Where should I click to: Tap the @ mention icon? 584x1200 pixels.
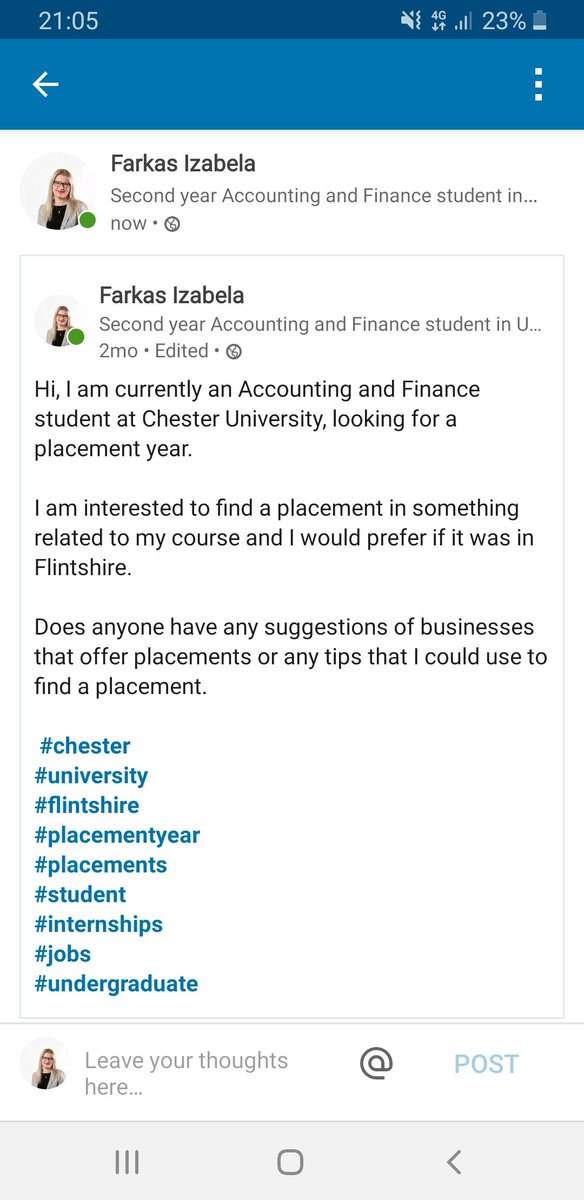376,1063
